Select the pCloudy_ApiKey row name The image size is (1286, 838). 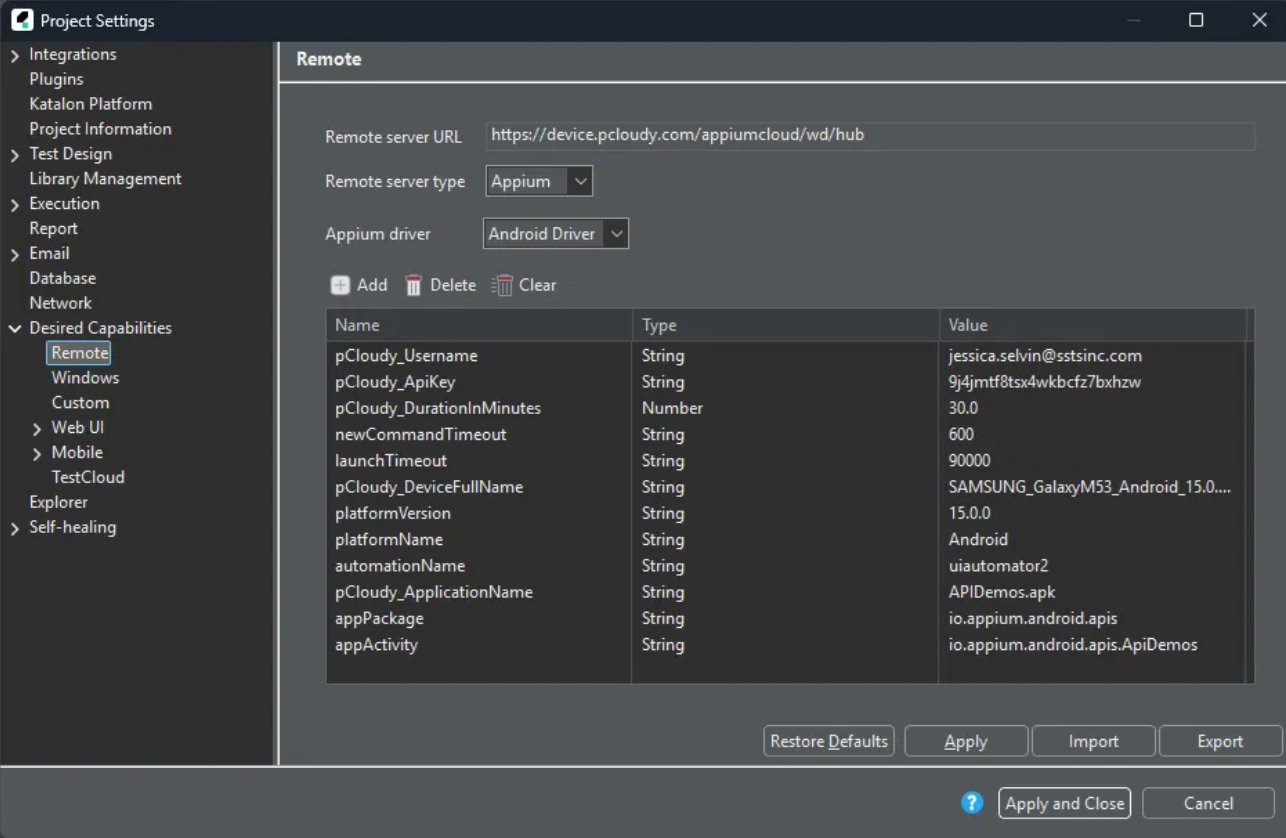[x=395, y=382]
